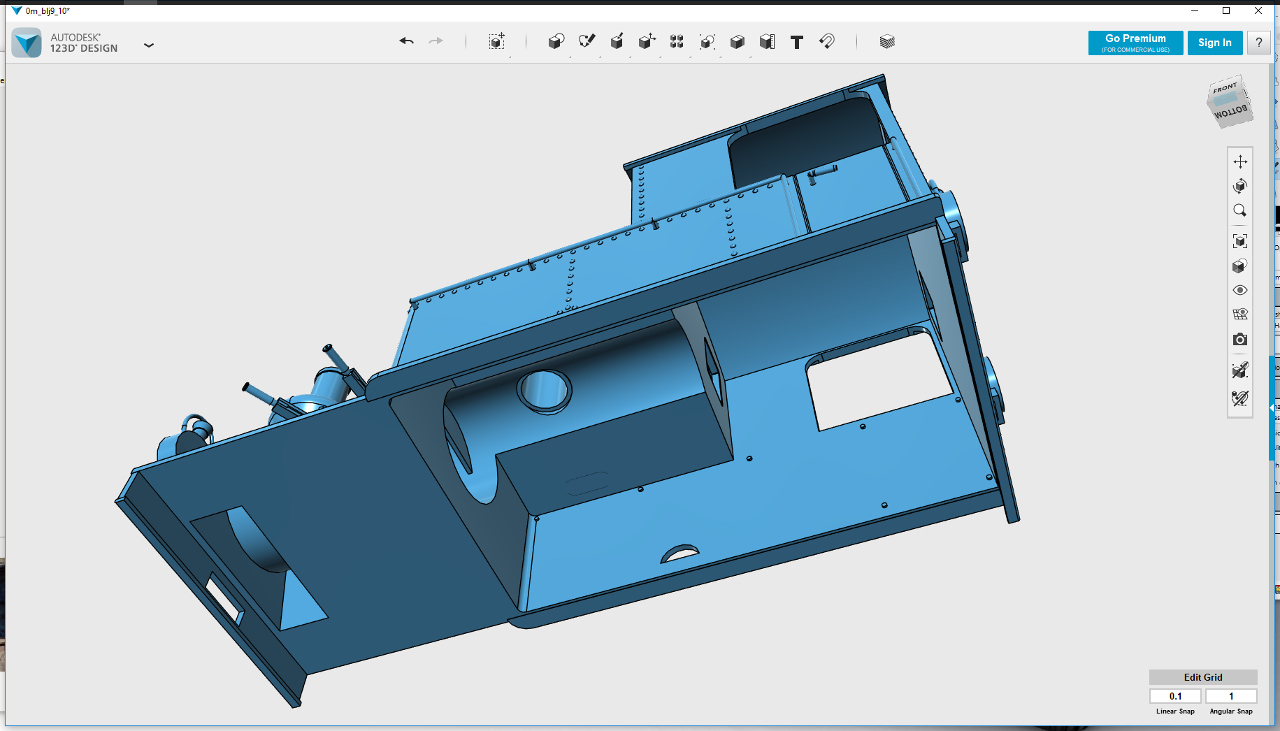Toggle the solid snapping option
Viewport: 1280px width, 731px height.
click(1240, 370)
